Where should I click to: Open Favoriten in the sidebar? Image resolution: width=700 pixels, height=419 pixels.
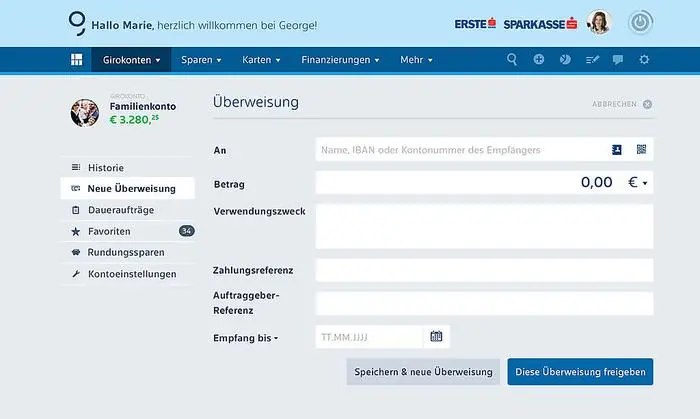(128, 231)
